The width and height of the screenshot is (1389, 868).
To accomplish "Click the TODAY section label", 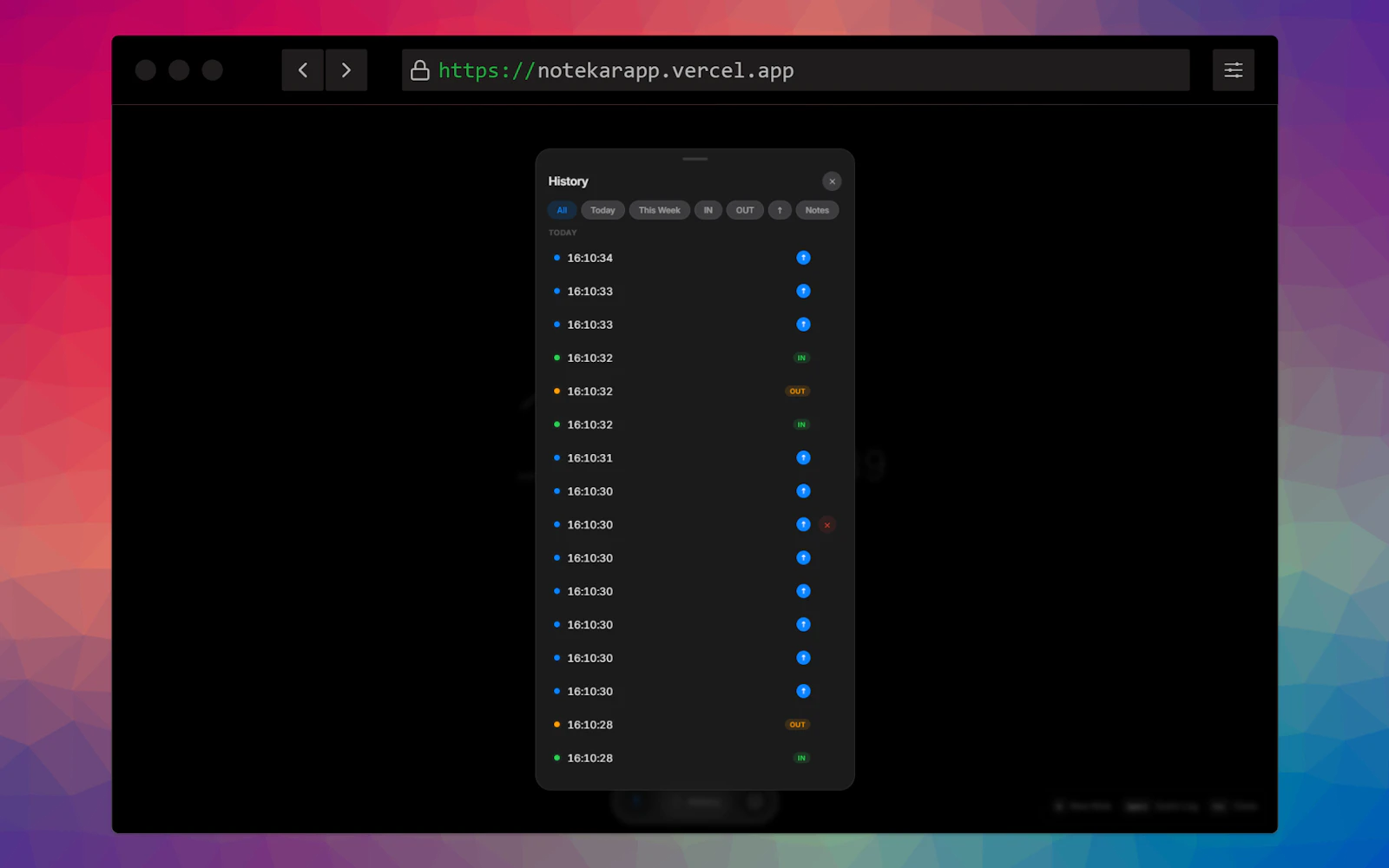I will 563,233.
